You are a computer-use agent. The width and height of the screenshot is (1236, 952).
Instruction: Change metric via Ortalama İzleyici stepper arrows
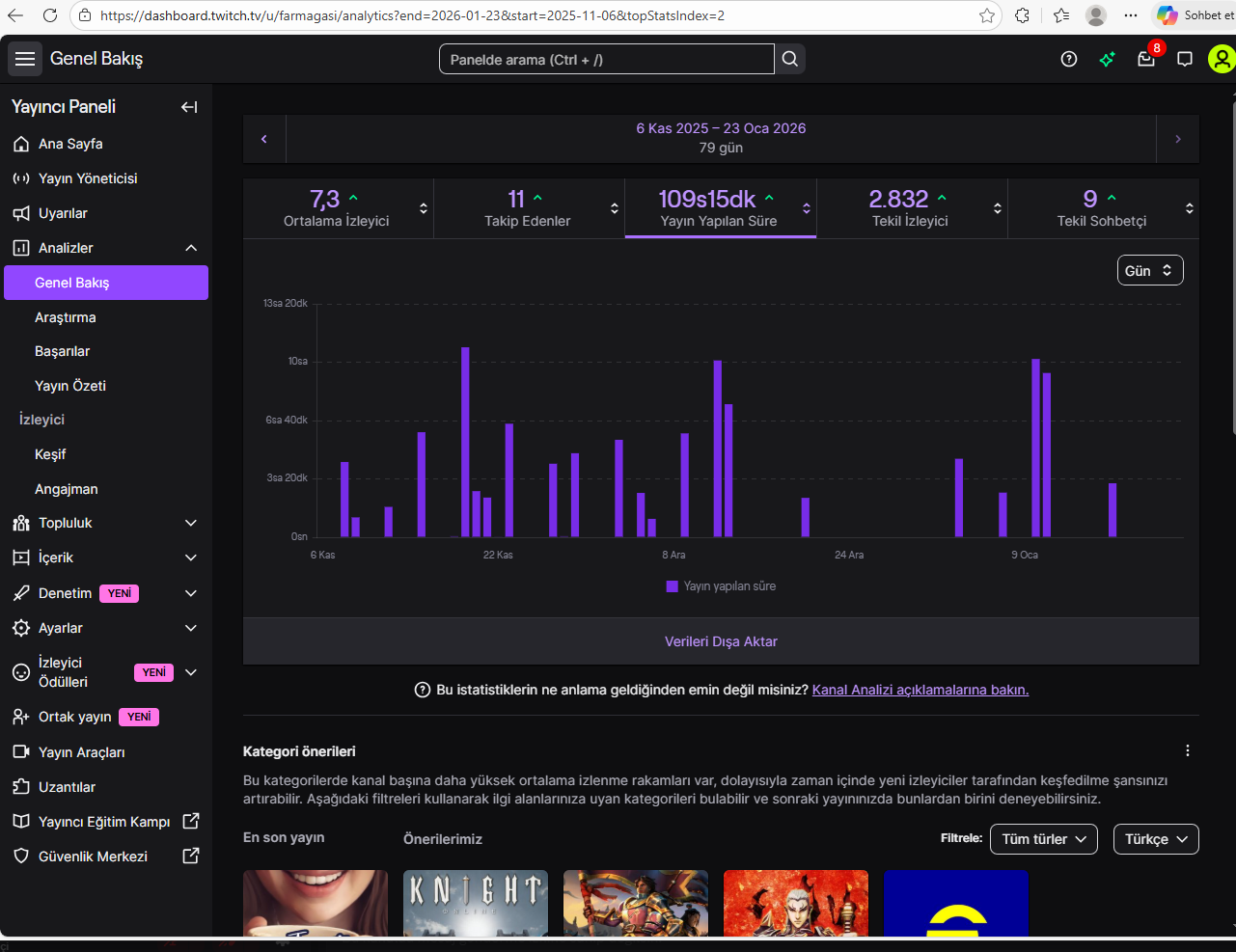(x=423, y=208)
